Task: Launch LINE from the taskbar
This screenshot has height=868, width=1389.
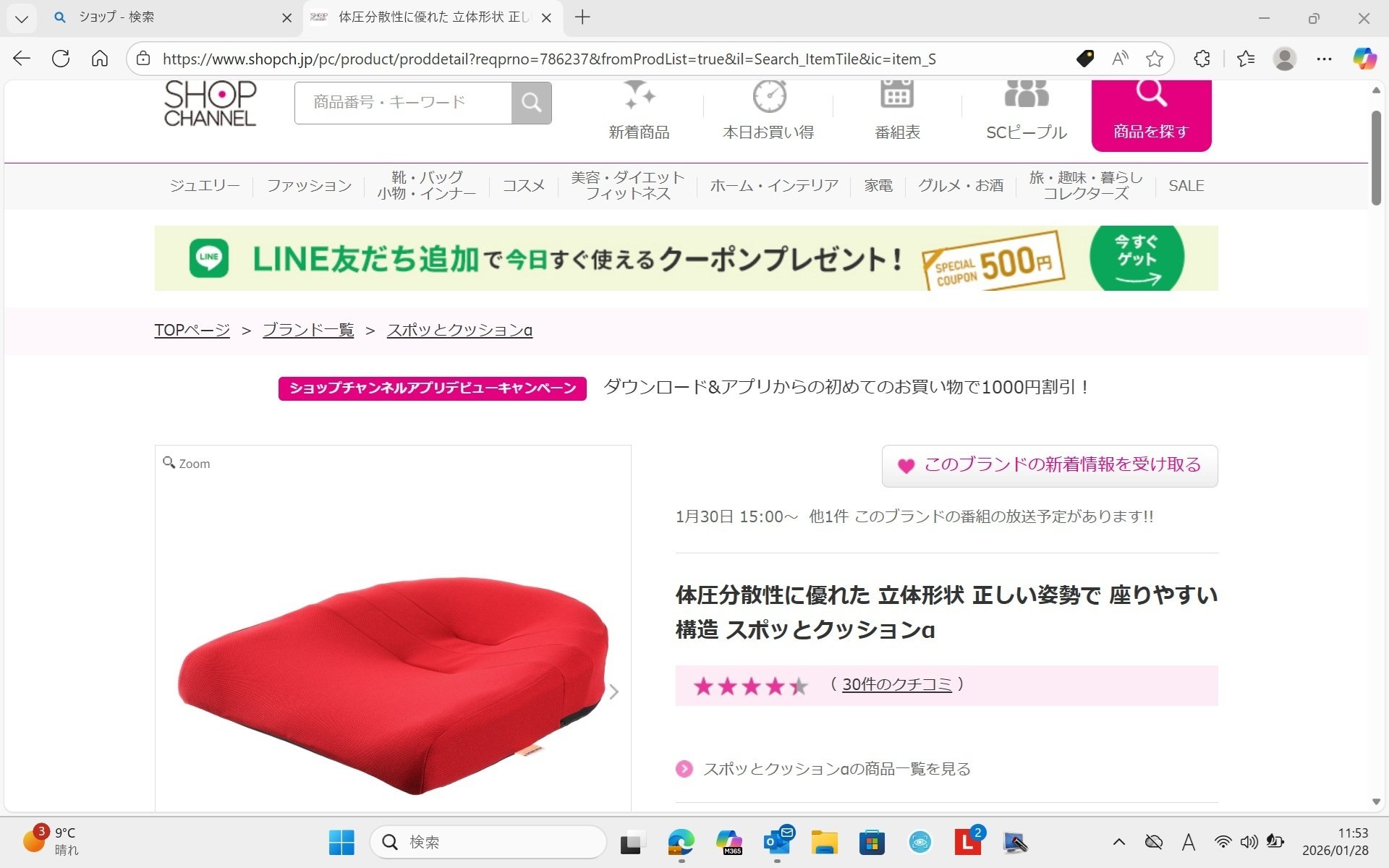Action: pyautogui.click(x=969, y=842)
